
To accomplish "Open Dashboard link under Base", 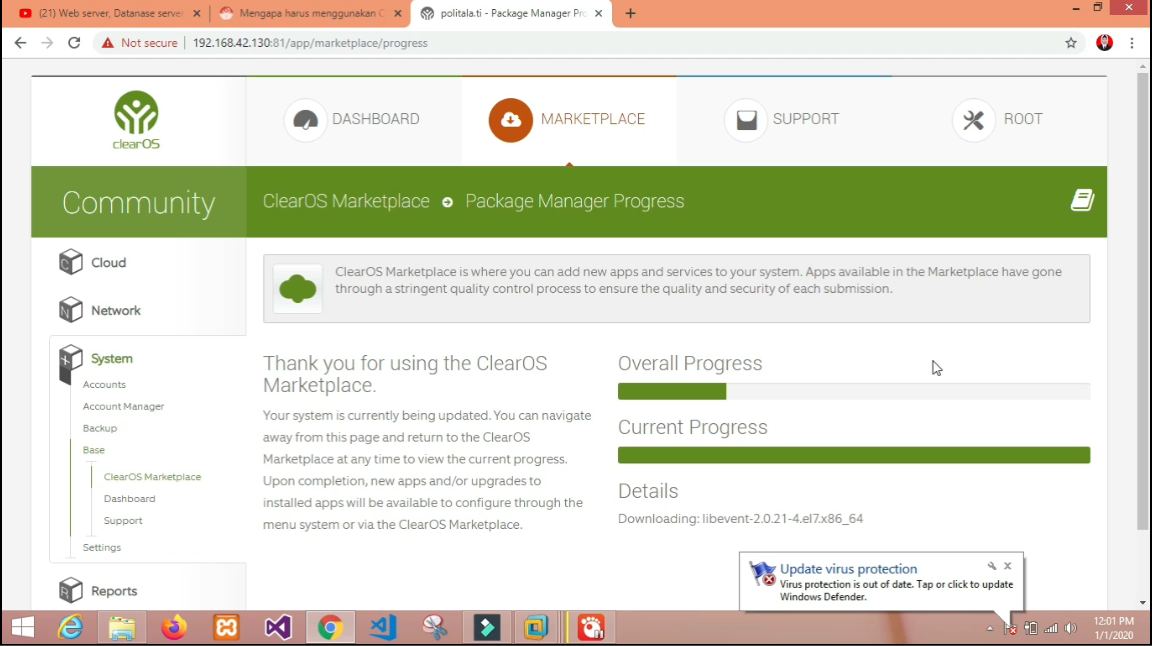I will coord(129,498).
